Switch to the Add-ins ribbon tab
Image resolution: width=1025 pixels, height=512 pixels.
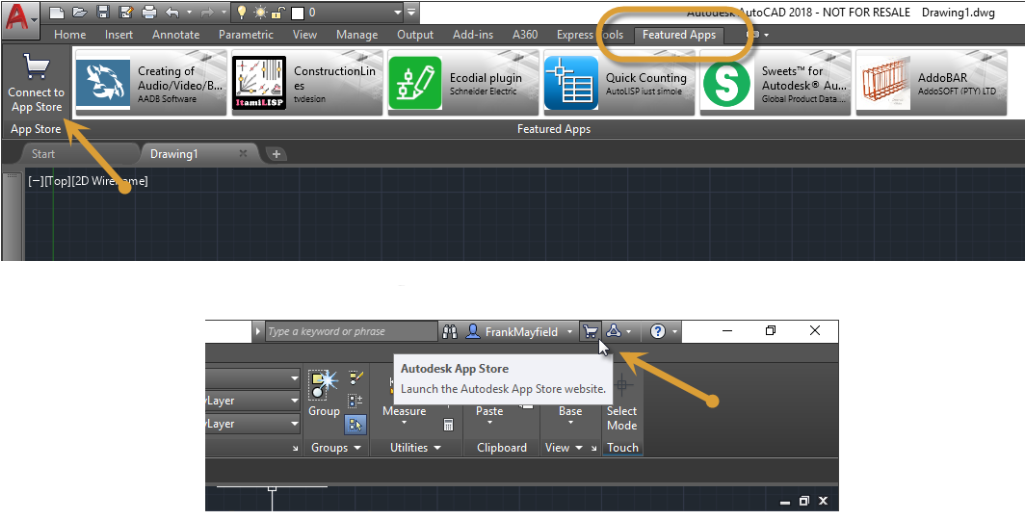pos(473,35)
